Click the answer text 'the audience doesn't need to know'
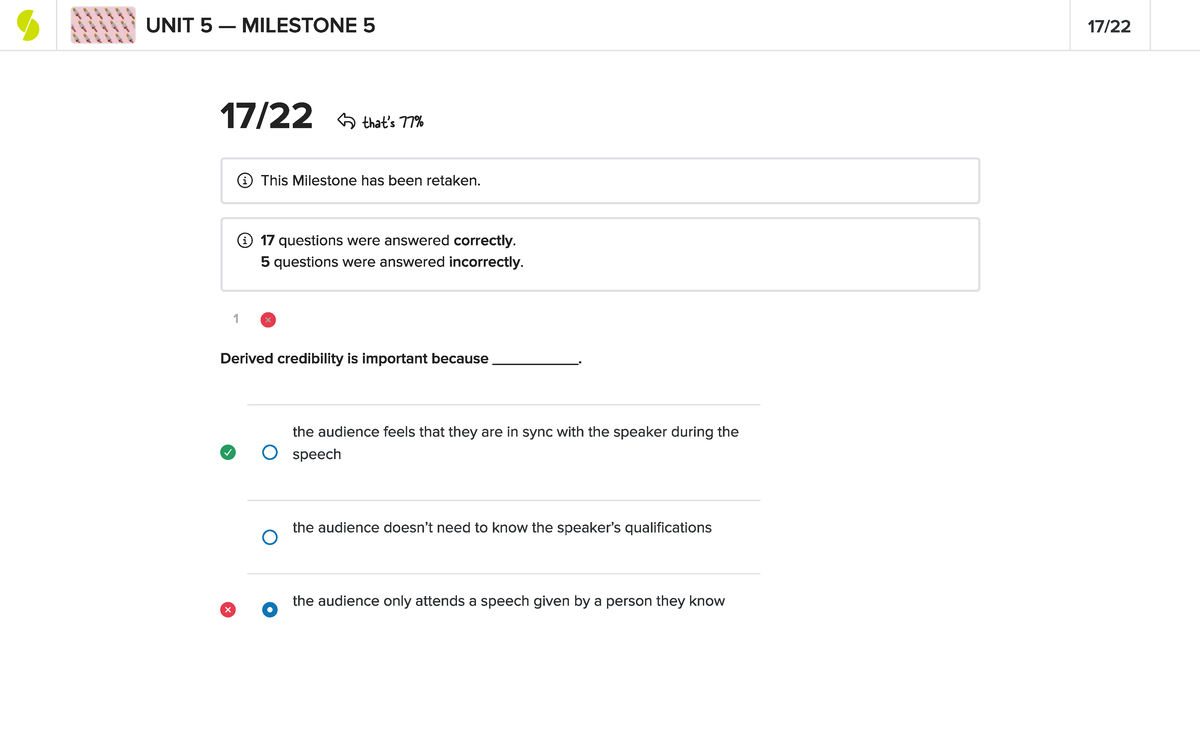 pos(502,527)
